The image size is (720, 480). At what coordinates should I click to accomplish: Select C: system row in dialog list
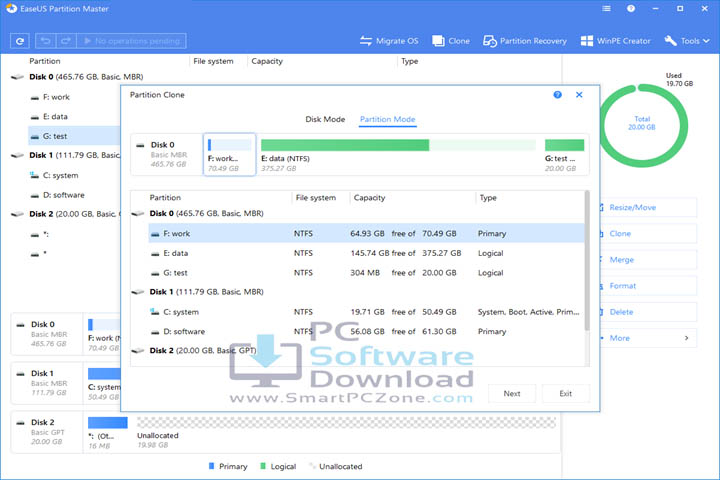(x=366, y=312)
